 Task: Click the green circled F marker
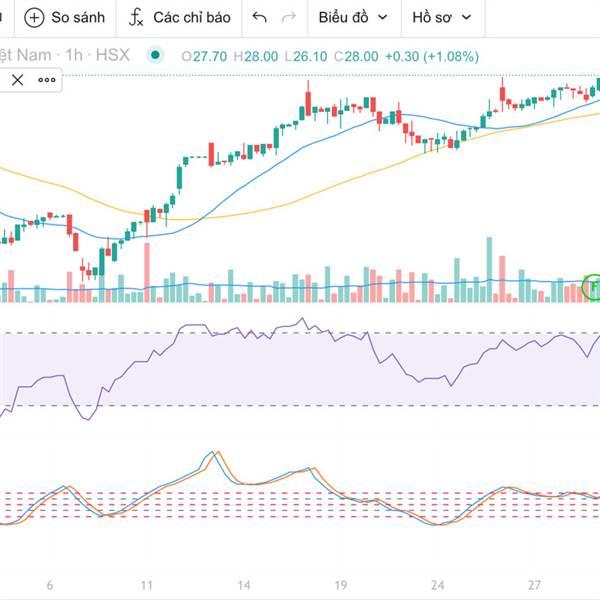click(x=592, y=286)
